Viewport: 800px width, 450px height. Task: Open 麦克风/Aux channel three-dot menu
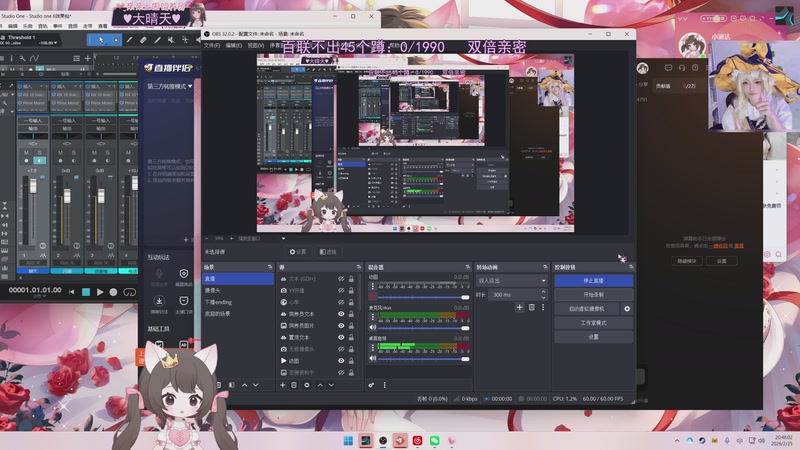coord(372,317)
